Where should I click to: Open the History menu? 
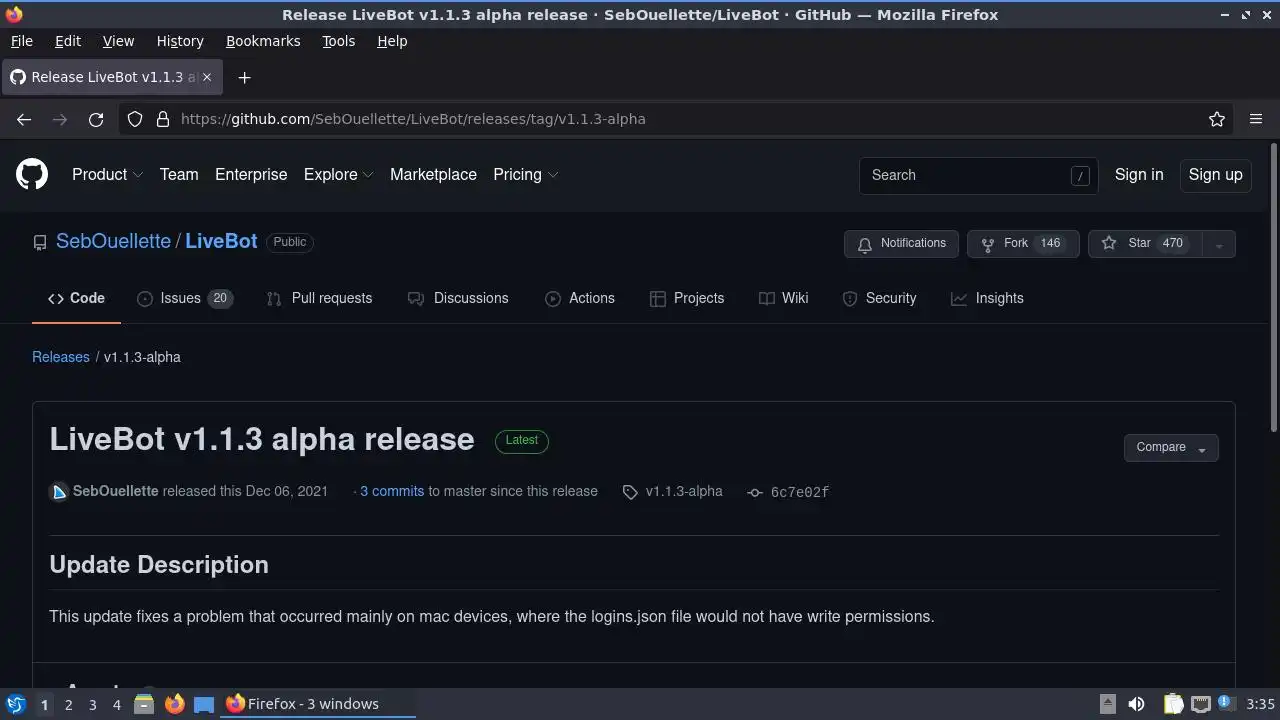tap(180, 41)
